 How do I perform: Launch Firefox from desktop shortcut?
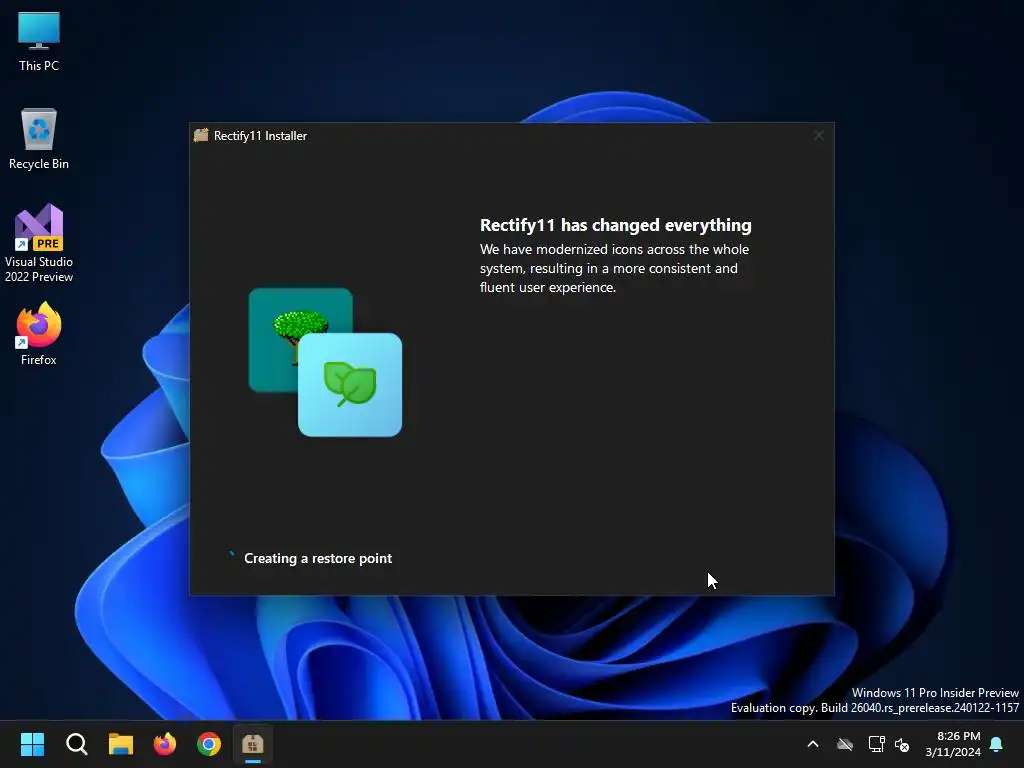pyautogui.click(x=39, y=334)
